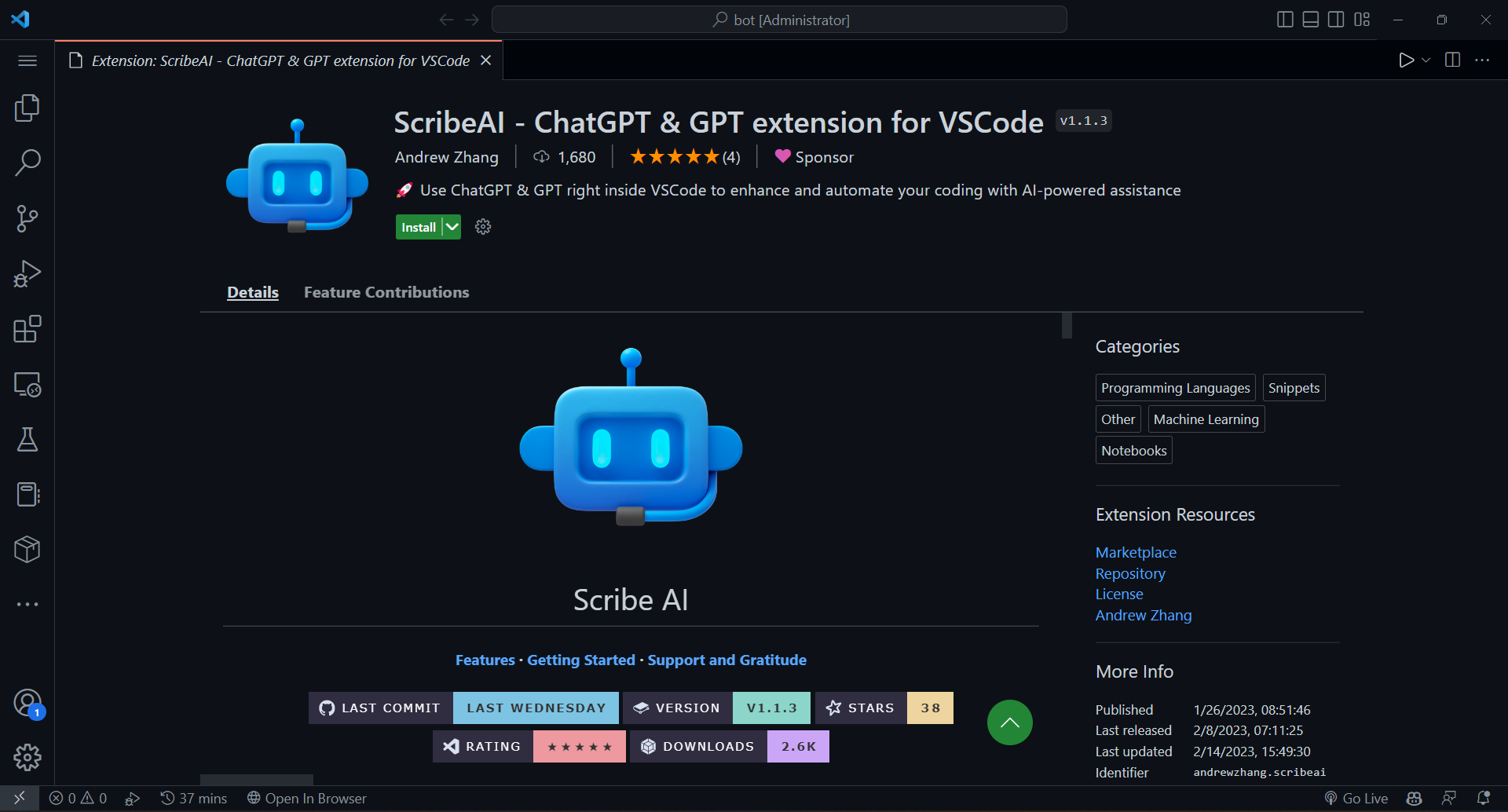Click the Rating stars badge
Image resolution: width=1508 pixels, height=812 pixels.
[x=529, y=746]
